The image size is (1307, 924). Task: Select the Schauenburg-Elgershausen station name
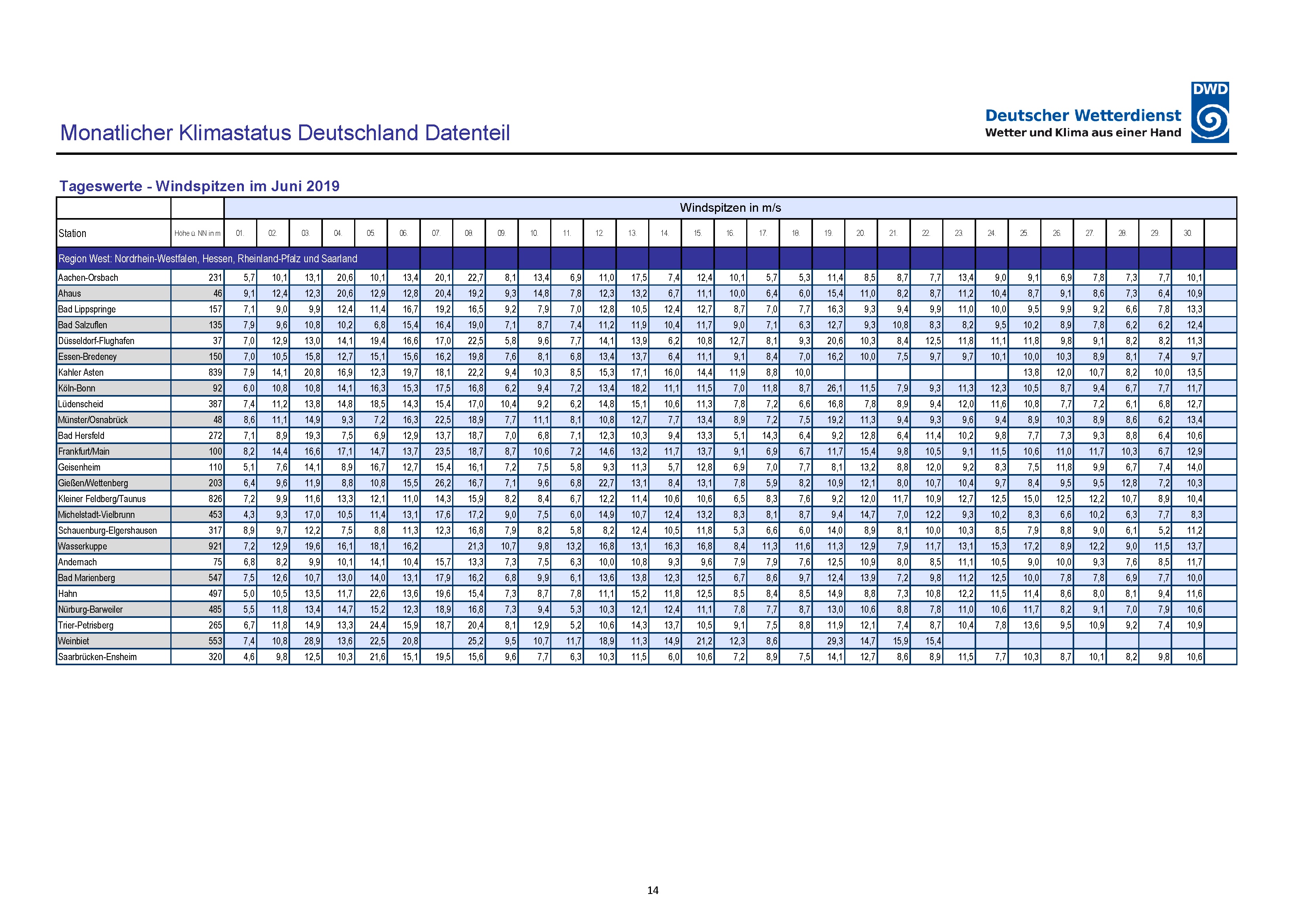[x=108, y=530]
